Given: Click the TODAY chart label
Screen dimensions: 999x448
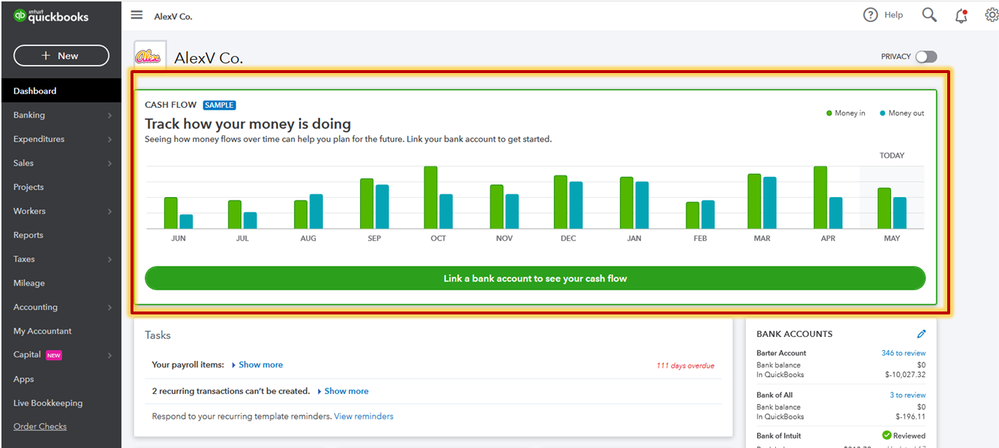Looking at the screenshot, I should (892, 155).
